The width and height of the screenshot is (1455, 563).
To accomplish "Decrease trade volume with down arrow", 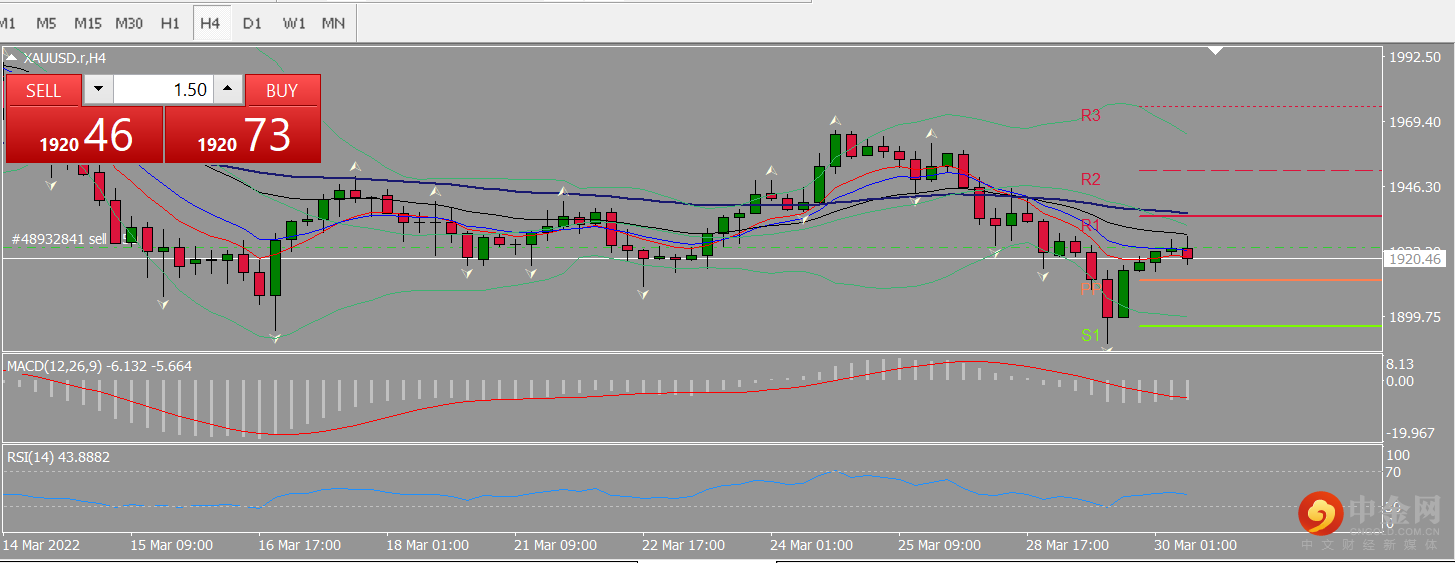I will click(98, 90).
